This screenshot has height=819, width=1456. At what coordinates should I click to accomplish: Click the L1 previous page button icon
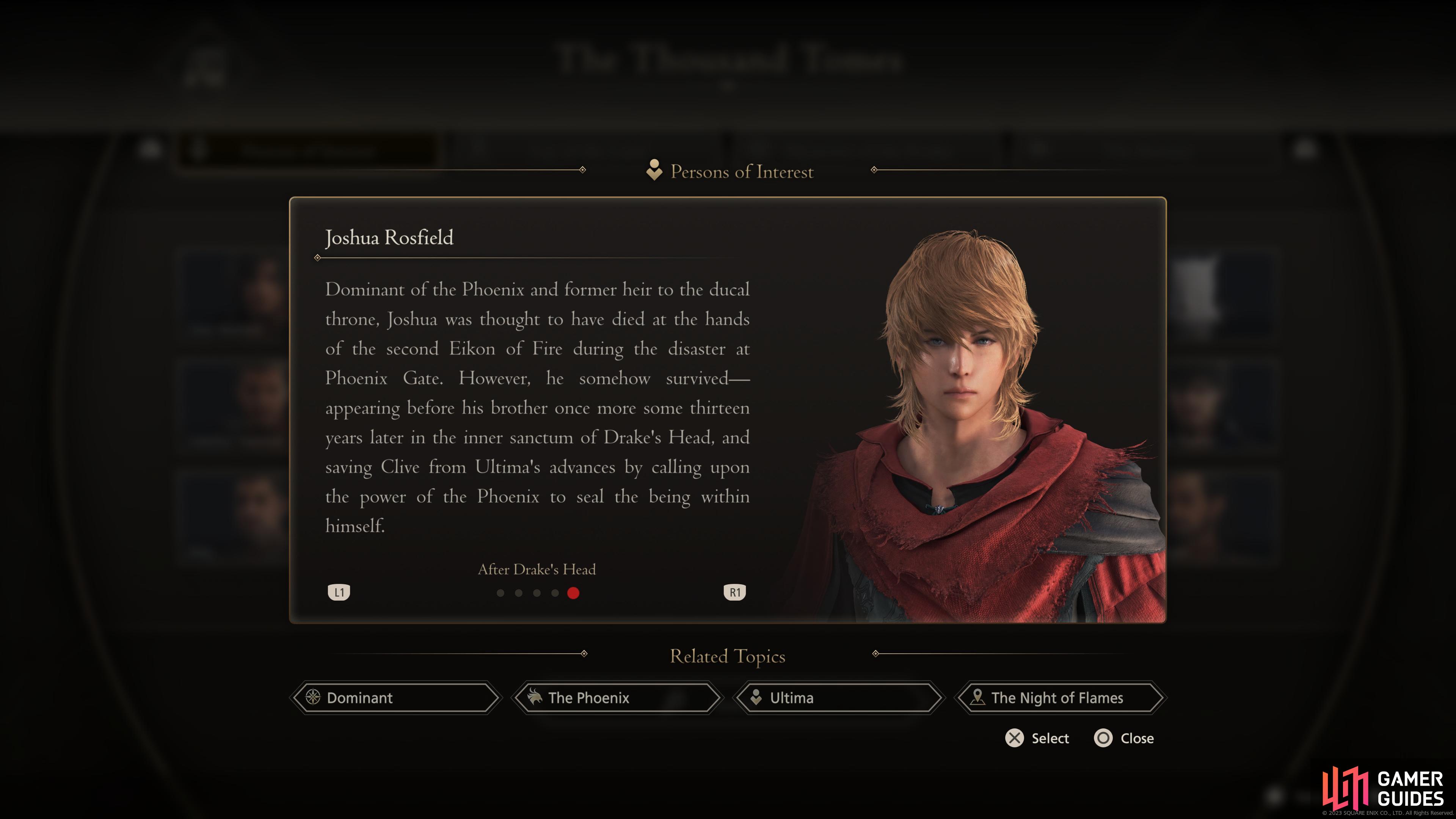(339, 592)
